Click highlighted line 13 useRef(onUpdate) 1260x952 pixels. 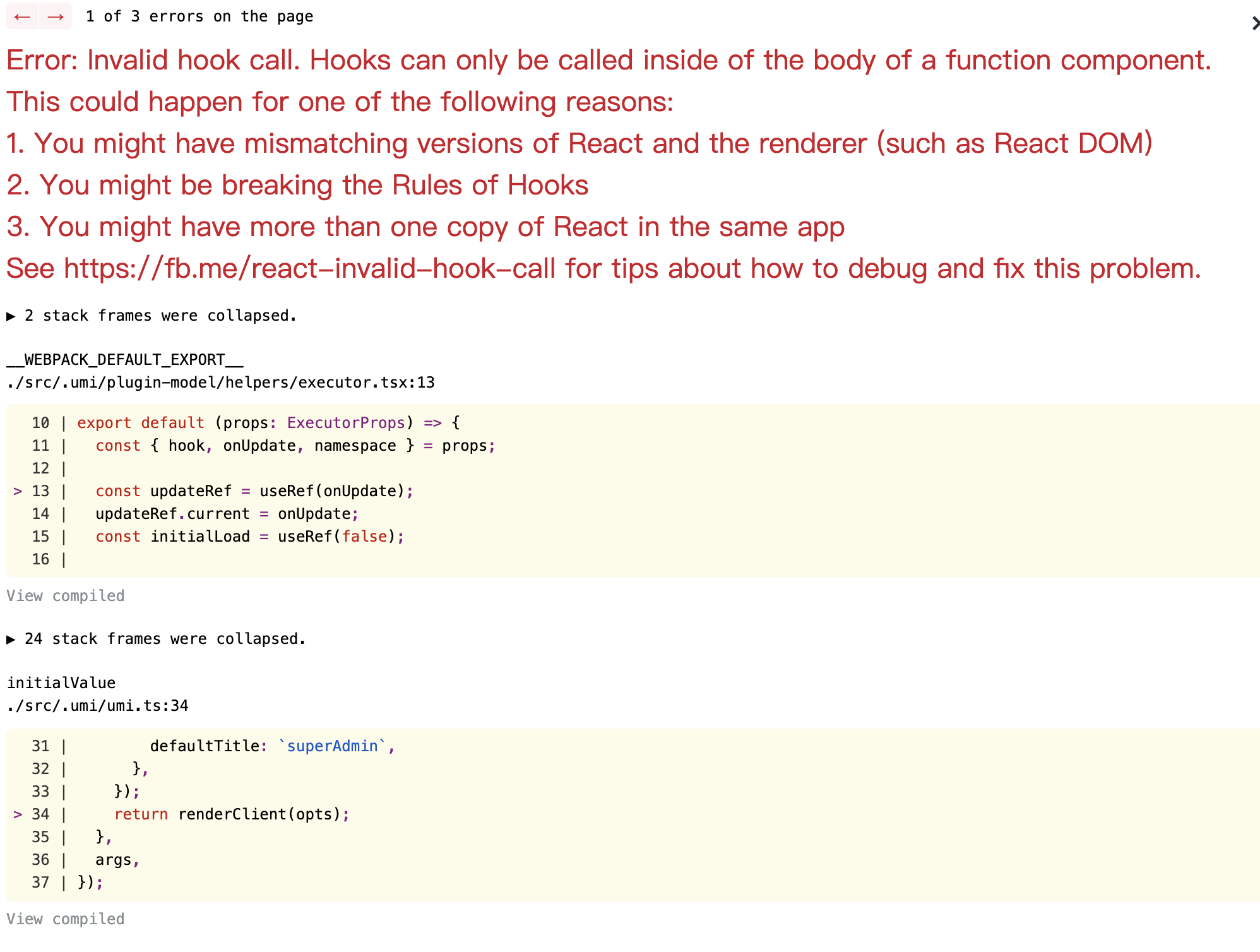(254, 491)
